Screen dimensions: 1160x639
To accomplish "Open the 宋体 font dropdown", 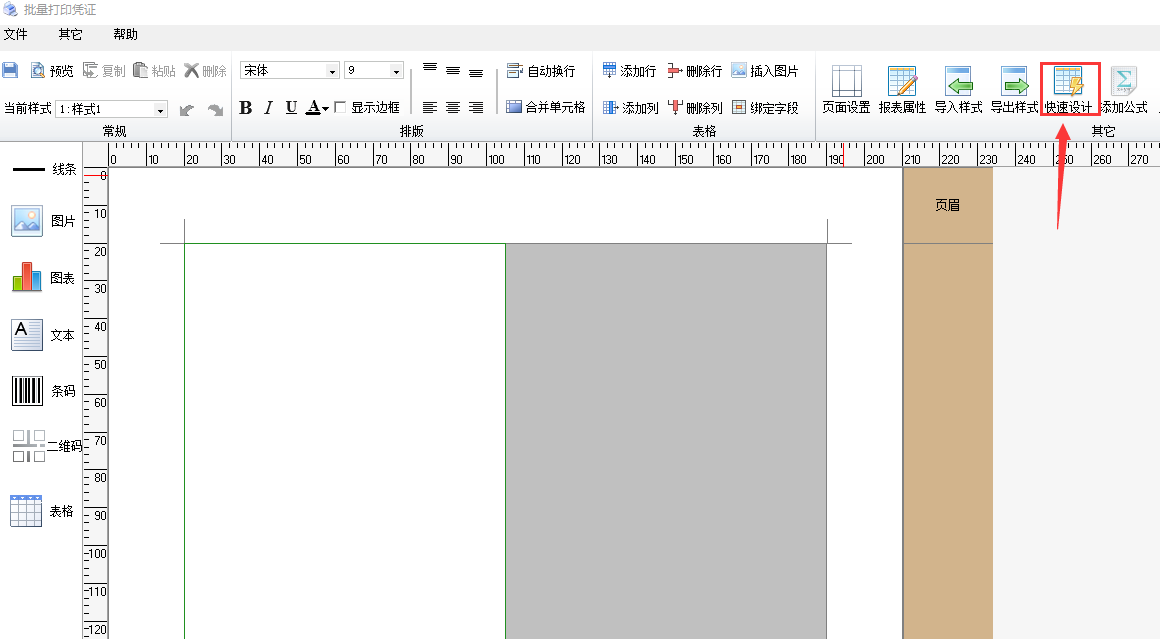I will point(332,71).
